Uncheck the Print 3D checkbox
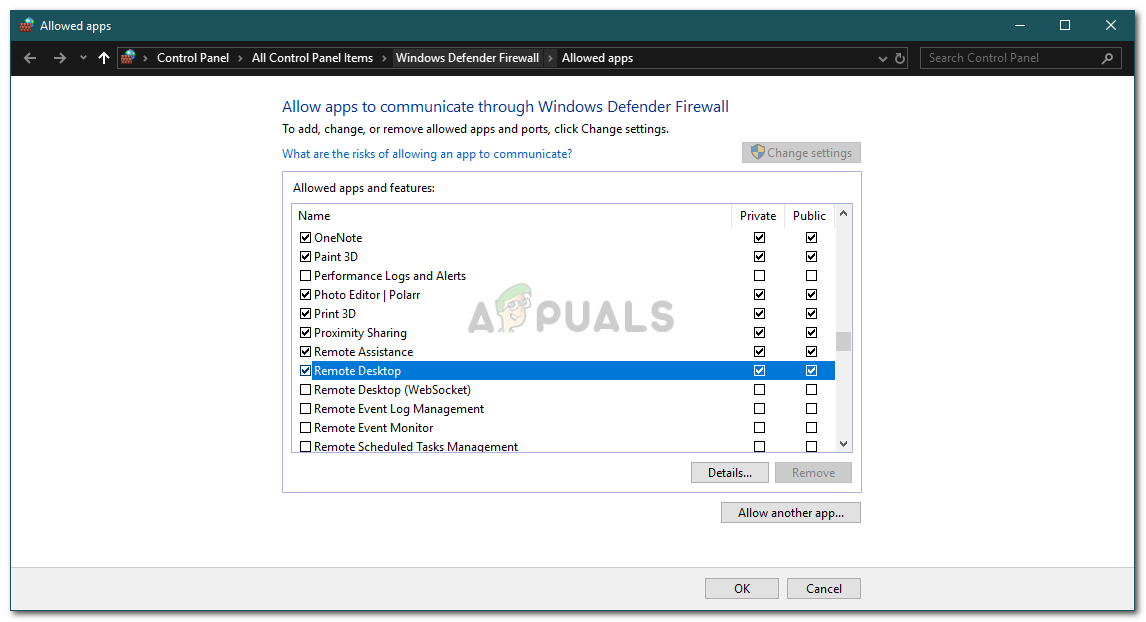This screenshot has height=622, width=1146. [306, 314]
